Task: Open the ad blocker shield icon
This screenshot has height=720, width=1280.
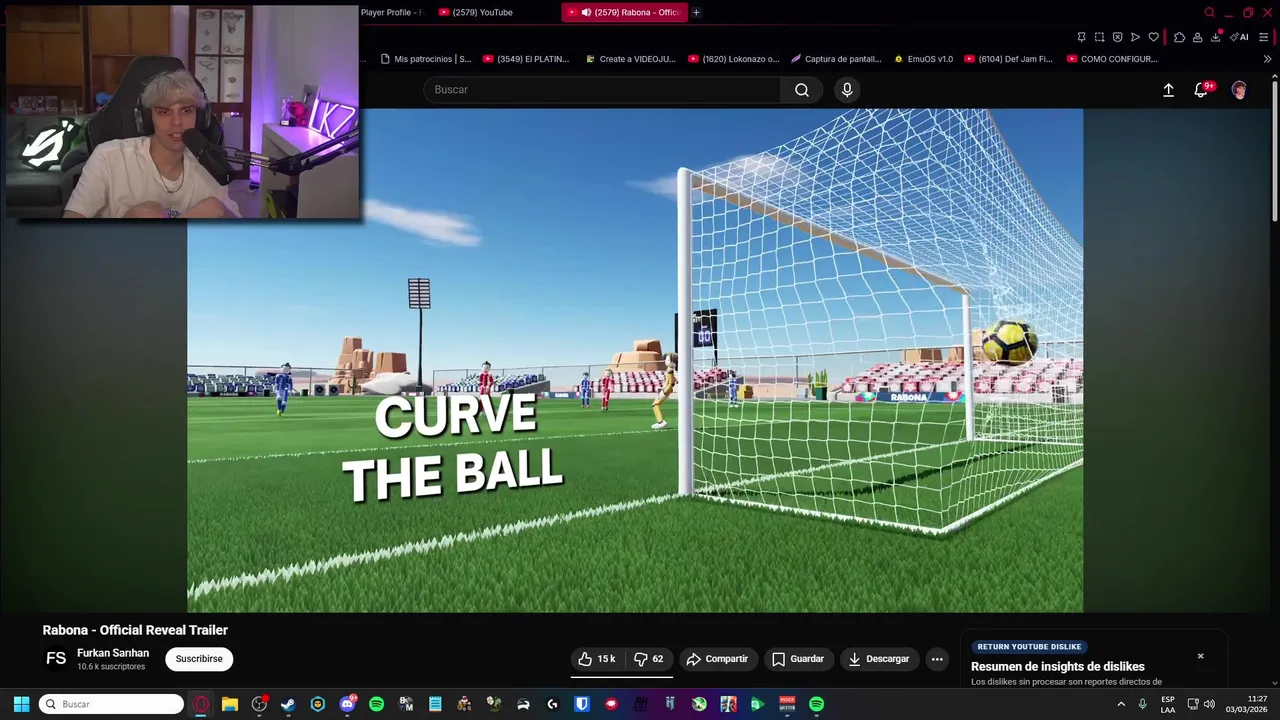Action: 1117,37
